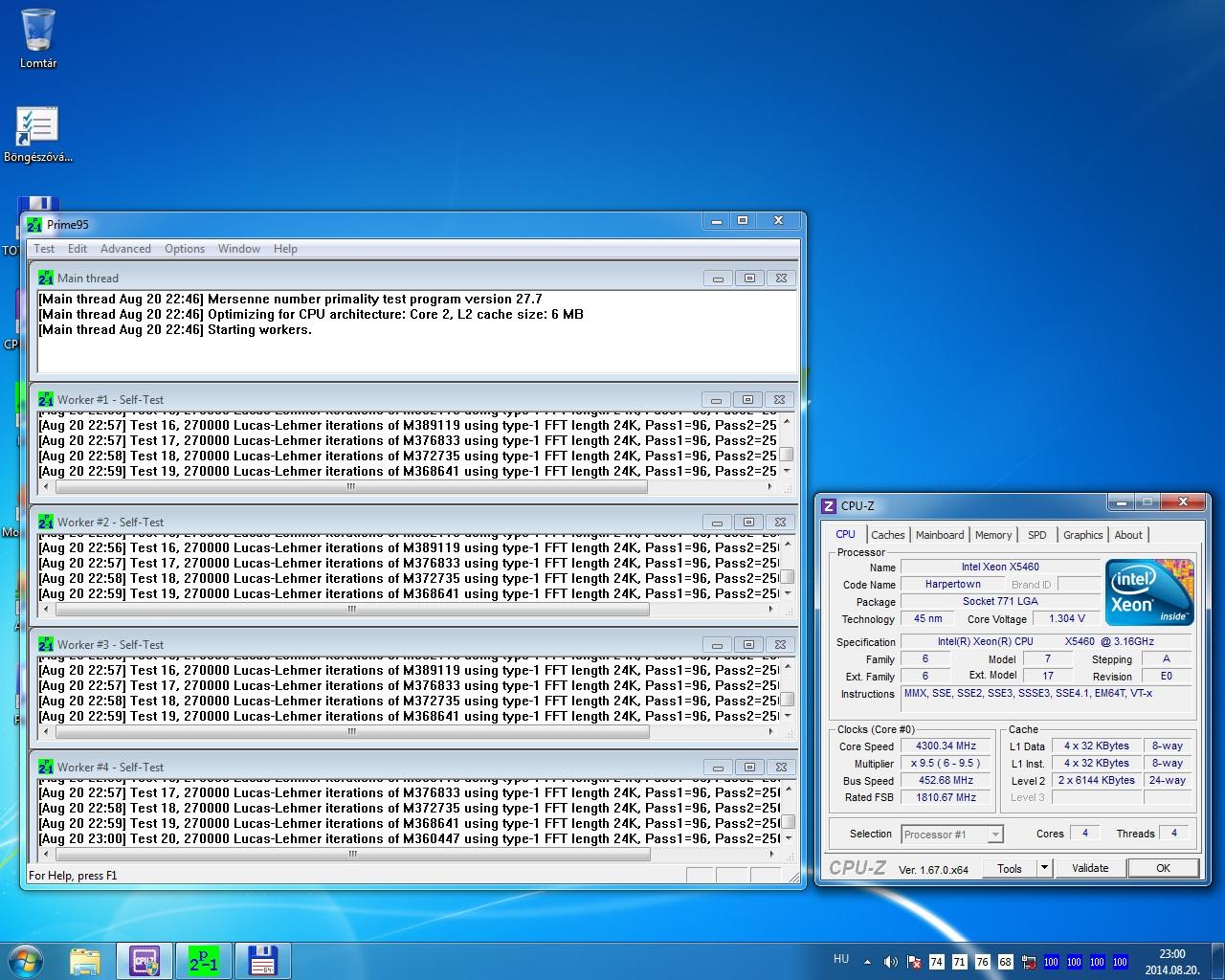This screenshot has width=1225, height=980.
Task: Click Worker #4 Test 20 M360447 log line
Action: (x=410, y=838)
